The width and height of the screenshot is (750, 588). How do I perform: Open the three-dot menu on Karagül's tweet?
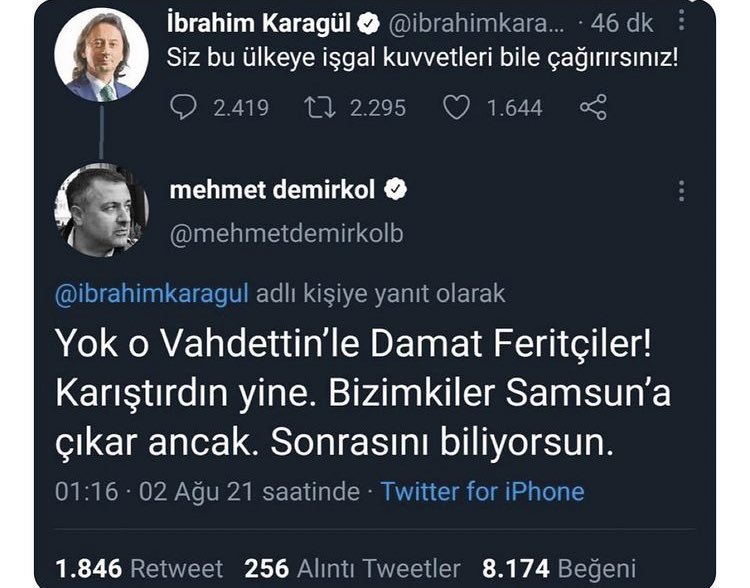point(681,21)
